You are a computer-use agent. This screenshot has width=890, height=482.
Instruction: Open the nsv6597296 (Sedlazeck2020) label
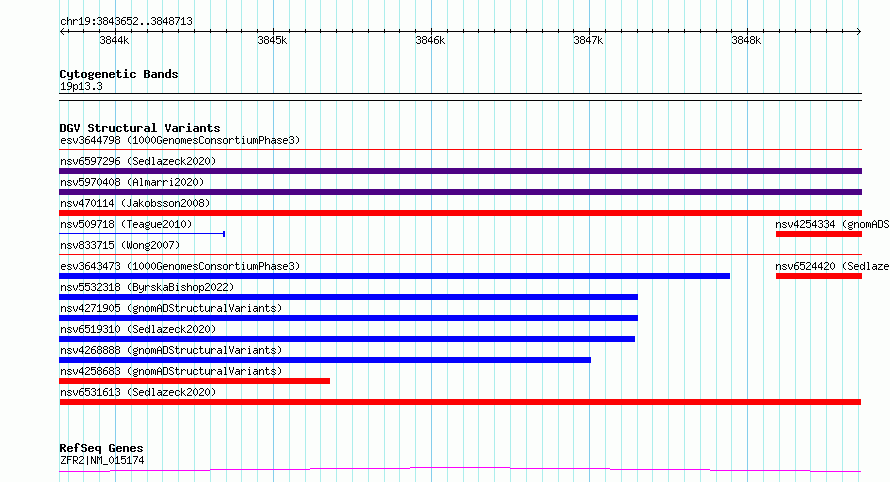[x=138, y=161]
